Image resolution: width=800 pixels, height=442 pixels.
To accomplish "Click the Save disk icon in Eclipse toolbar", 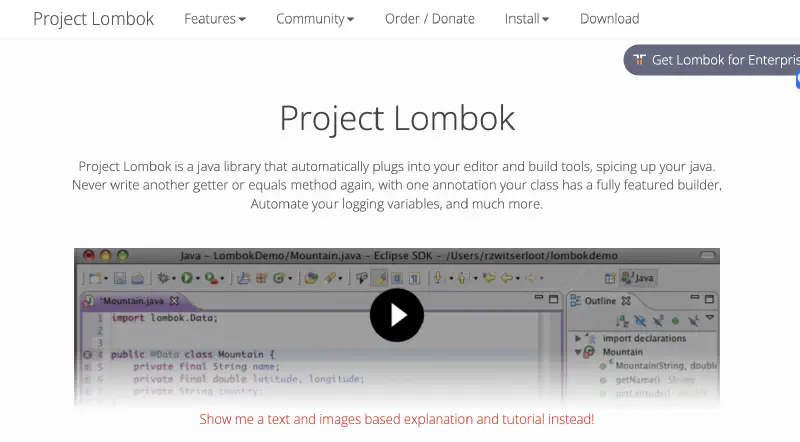I will pos(118,278).
